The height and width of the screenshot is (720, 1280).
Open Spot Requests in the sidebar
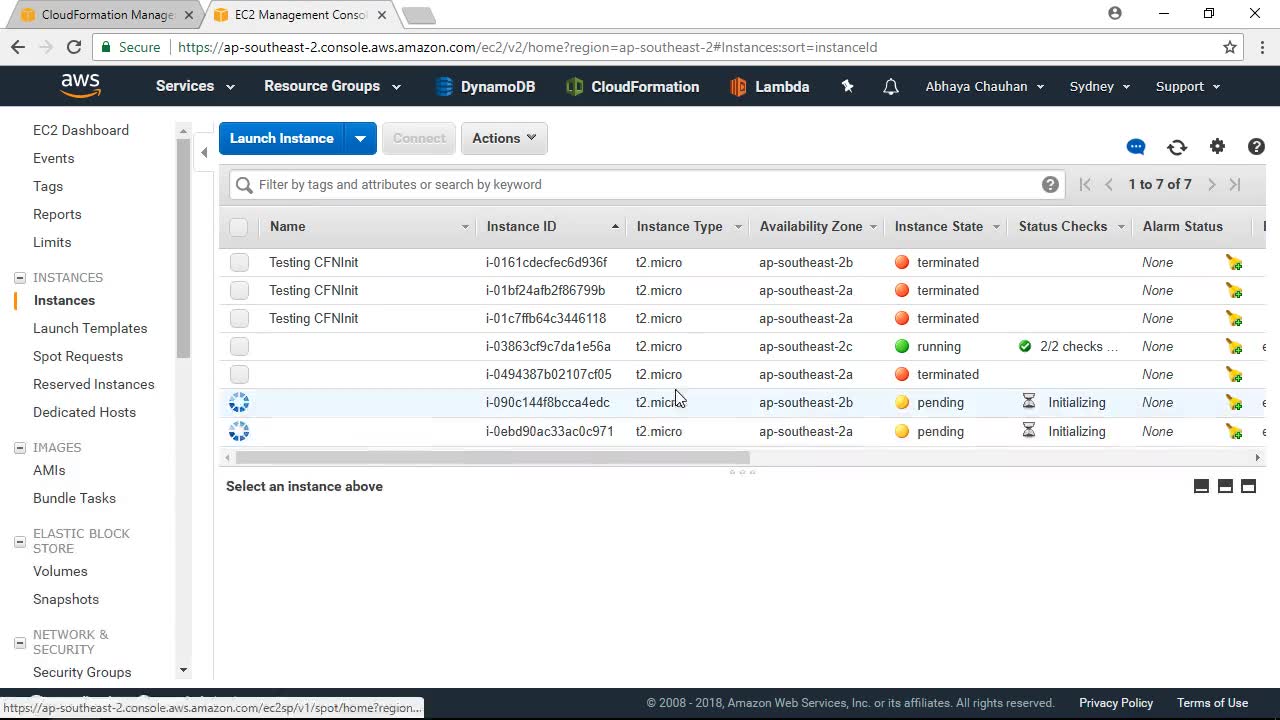pos(78,356)
